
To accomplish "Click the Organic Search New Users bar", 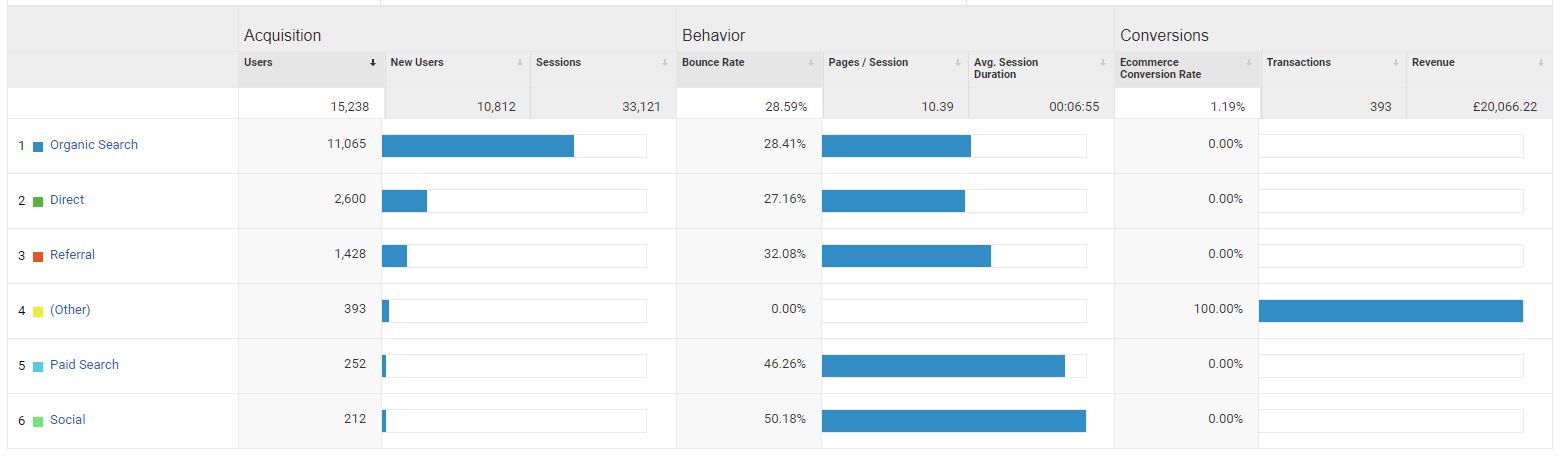I will pyautogui.click(x=478, y=146).
